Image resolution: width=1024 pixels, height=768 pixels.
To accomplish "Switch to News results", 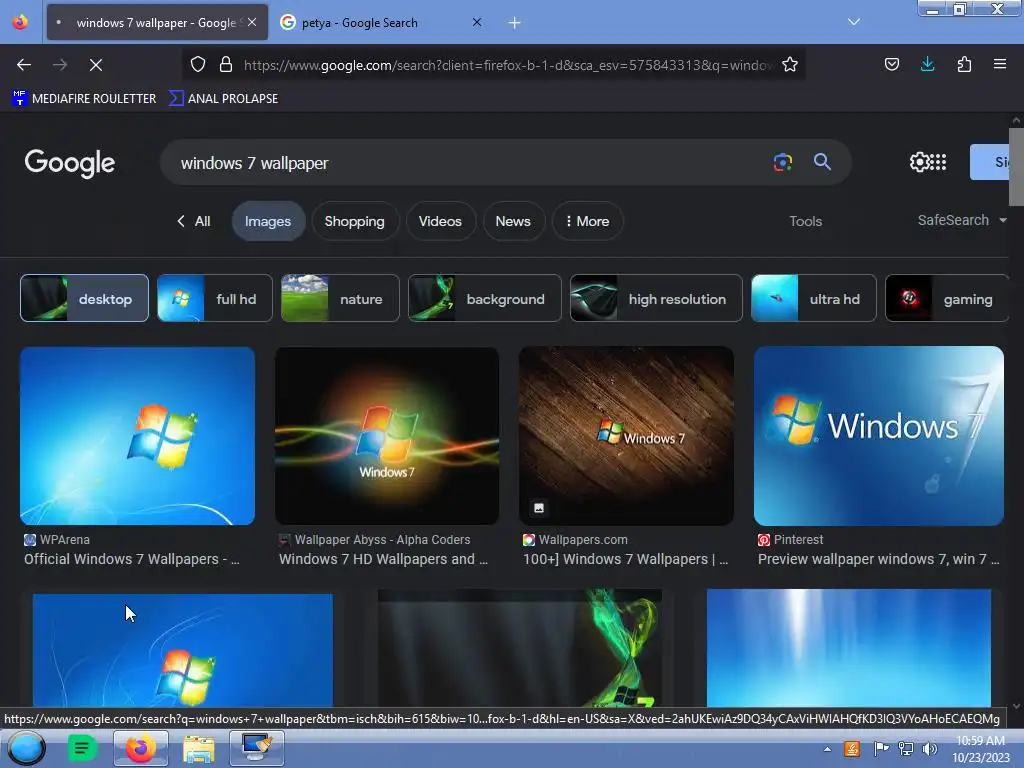I will [513, 221].
